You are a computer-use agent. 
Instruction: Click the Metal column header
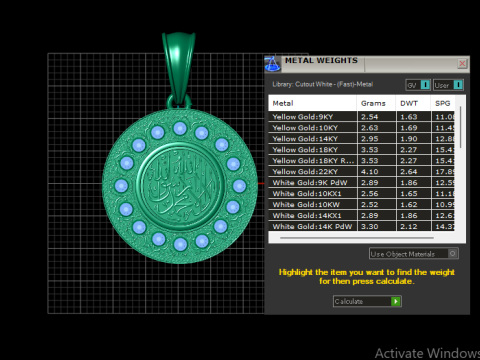pyautogui.click(x=312, y=103)
